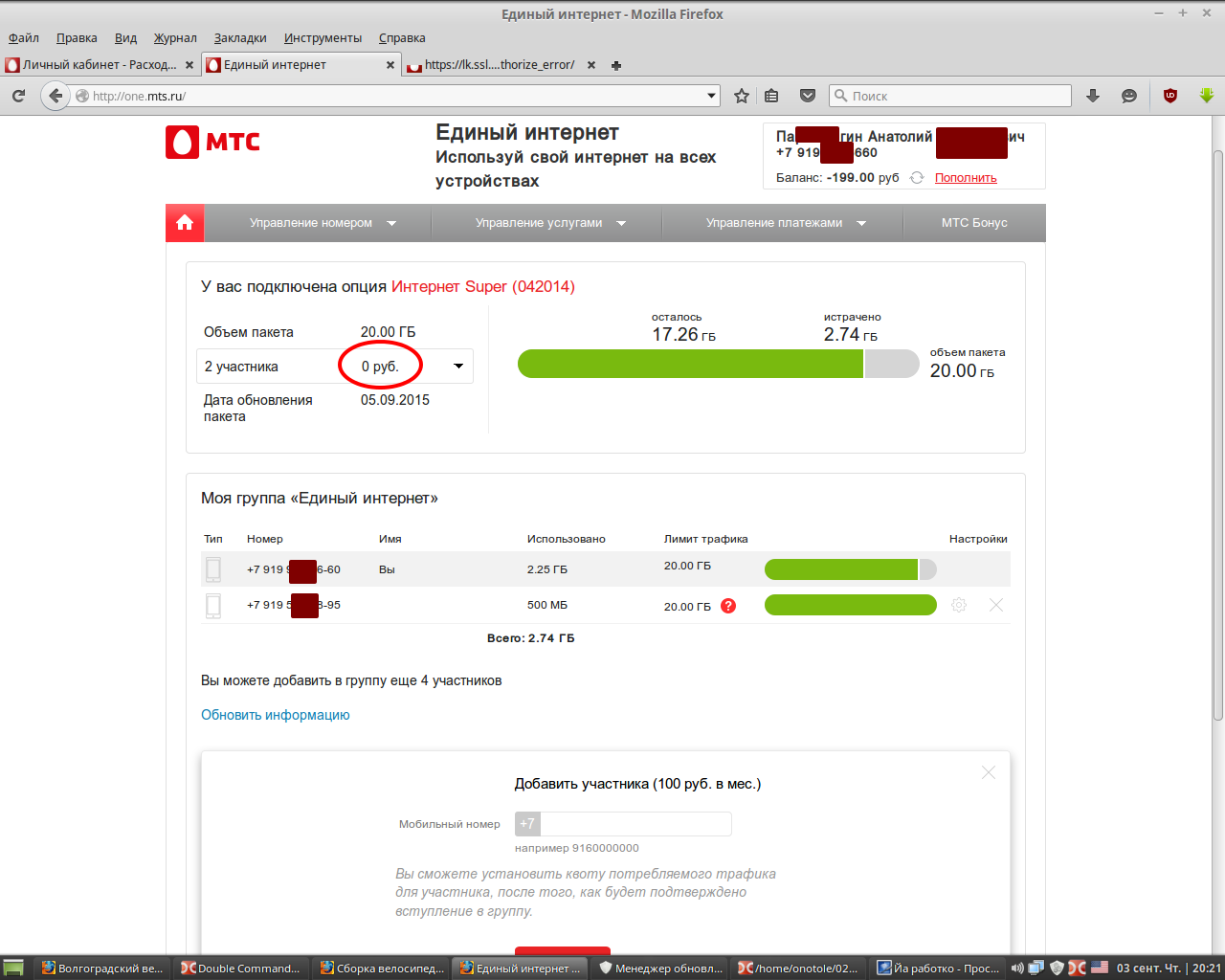Click the traffic bar for the 'Вы' row
This screenshot has width=1225, height=980.
[x=850, y=569]
